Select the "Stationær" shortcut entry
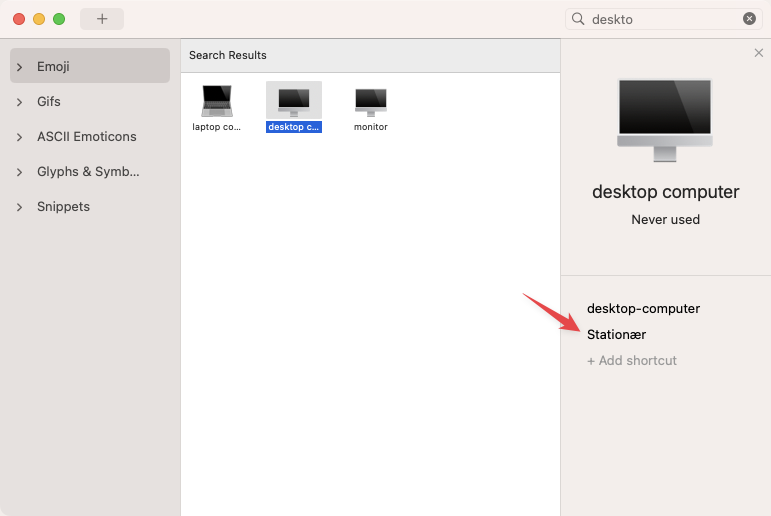The width and height of the screenshot is (771, 516). [616, 335]
